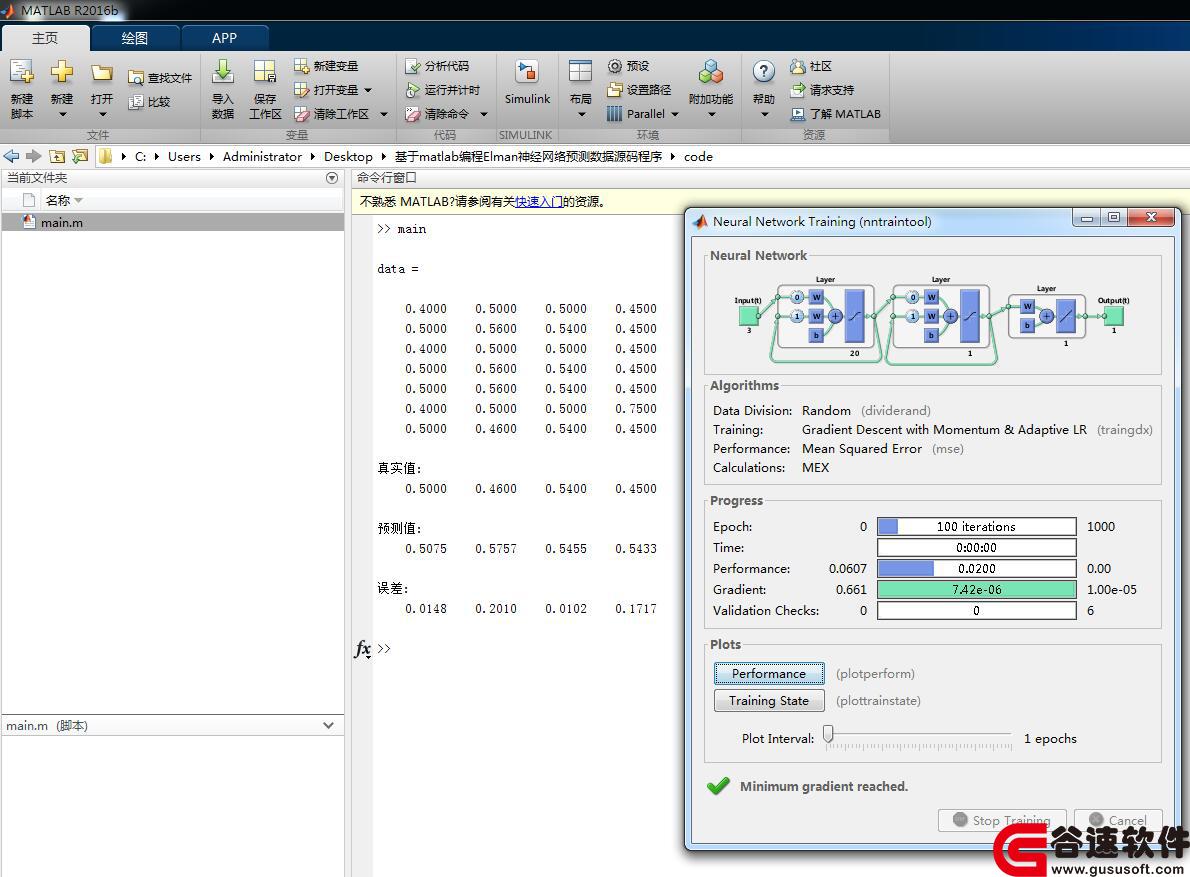Click the Gradient progress bar
1190x877 pixels.
point(977,589)
